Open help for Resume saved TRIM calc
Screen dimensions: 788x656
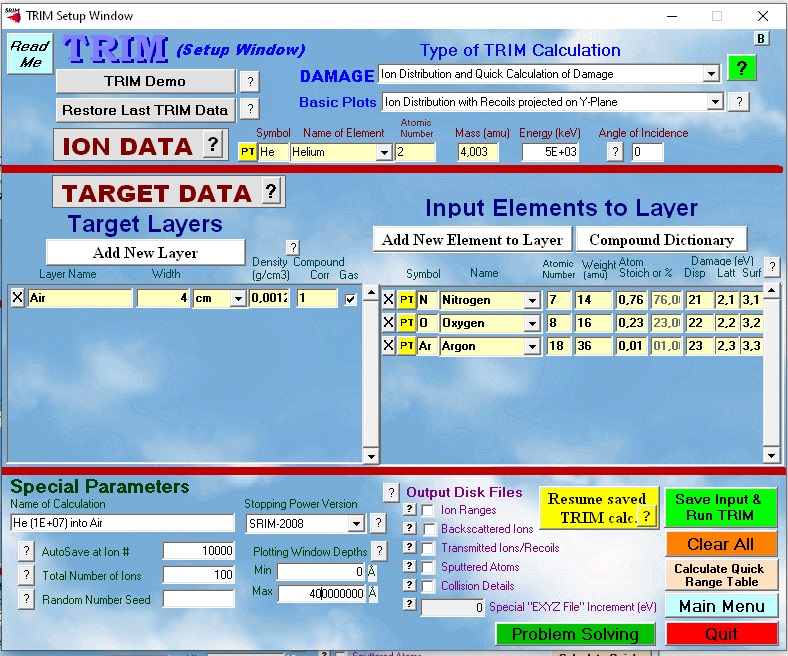(647, 516)
